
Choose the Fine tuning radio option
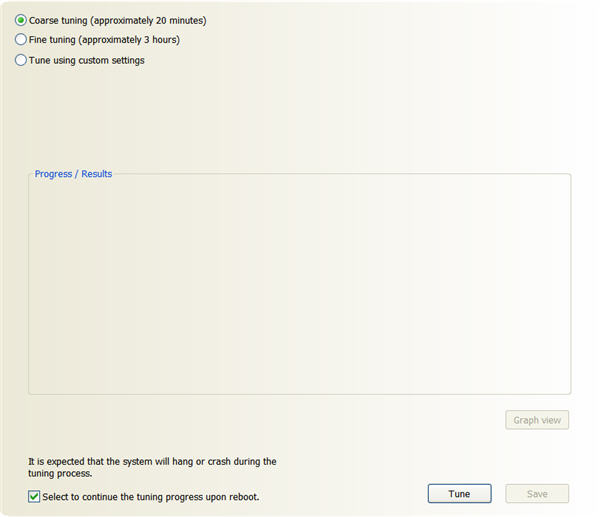pyautogui.click(x=21, y=39)
